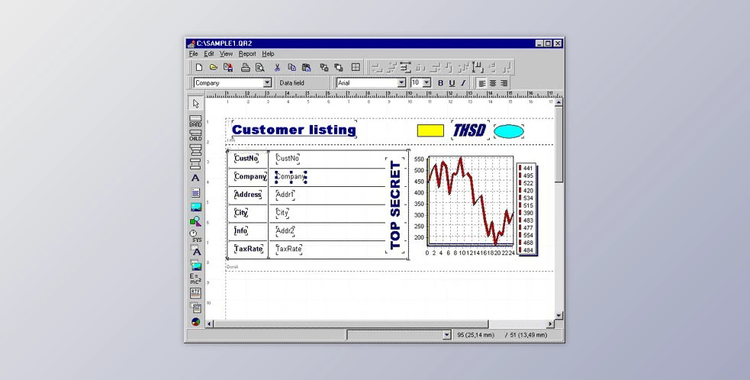
Task: Set text alignment to center
Action: click(493, 83)
